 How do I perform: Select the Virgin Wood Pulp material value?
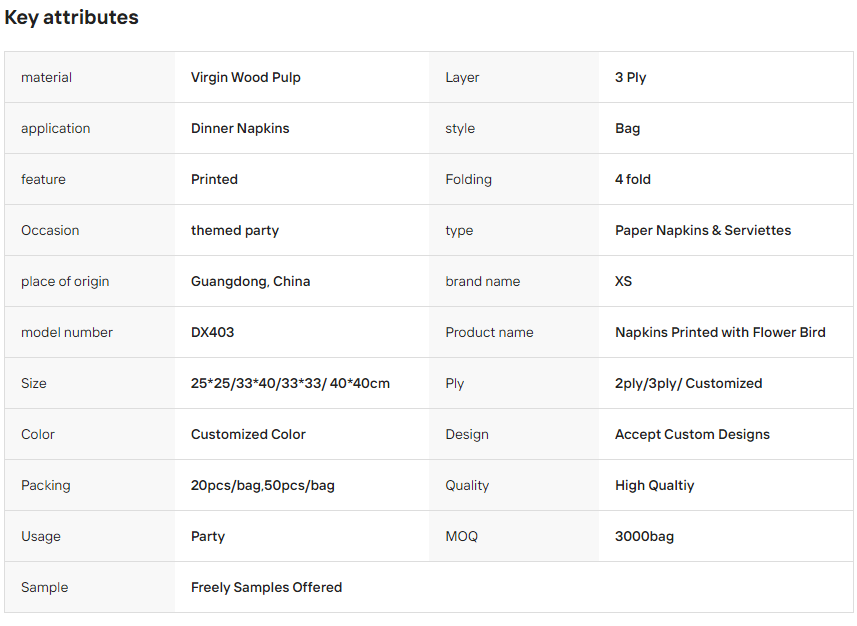click(245, 78)
